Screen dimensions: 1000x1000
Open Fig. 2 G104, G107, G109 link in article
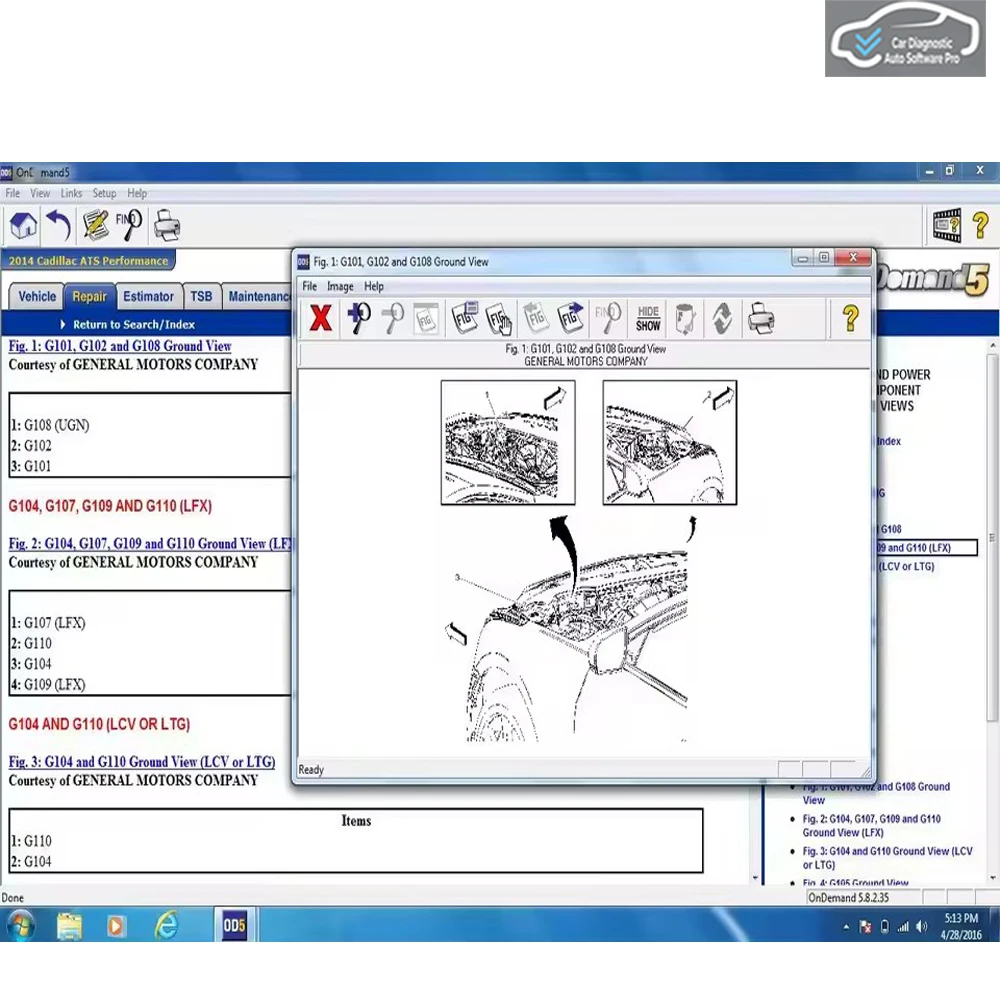coord(149,543)
